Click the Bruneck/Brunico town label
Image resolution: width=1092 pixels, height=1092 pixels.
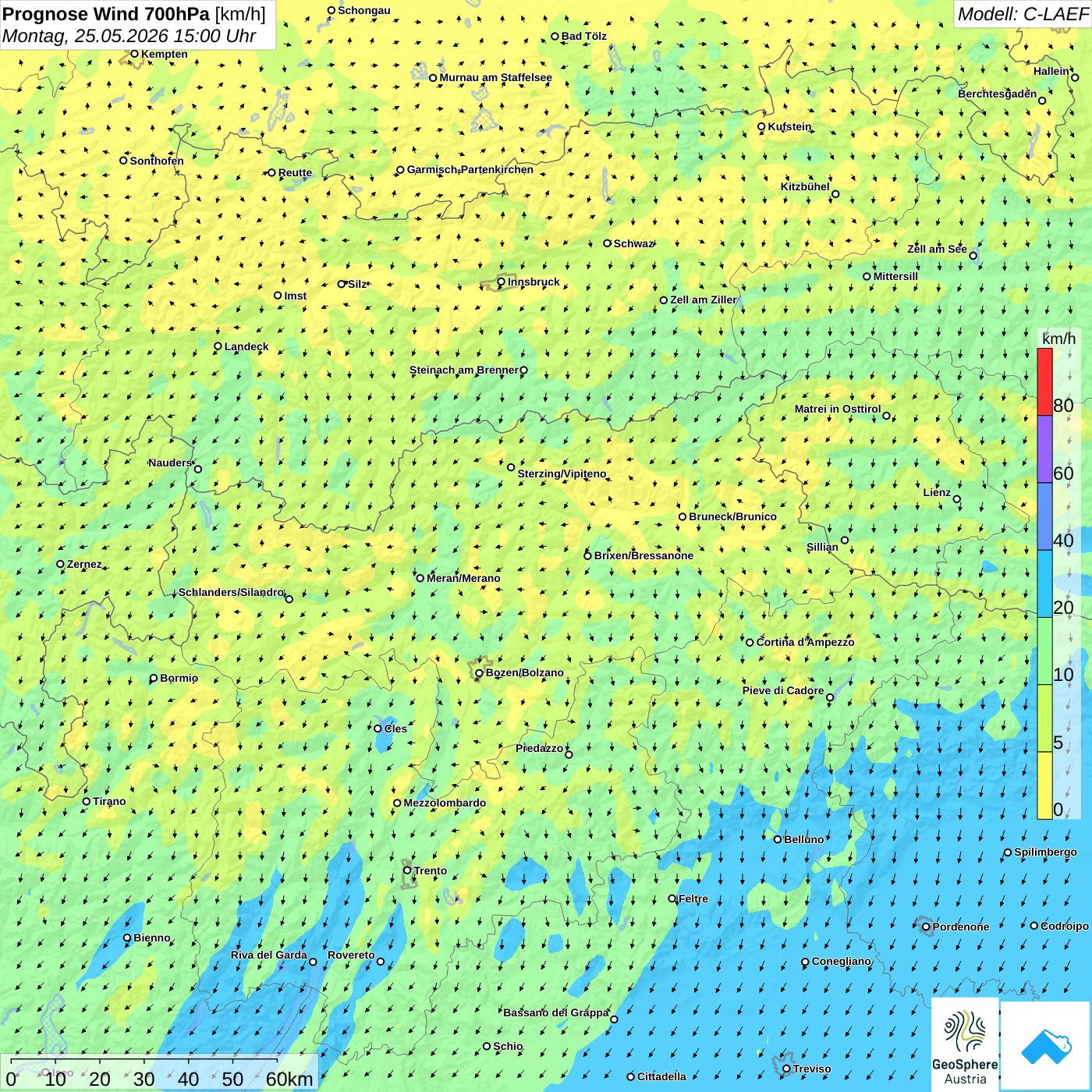pos(732,516)
